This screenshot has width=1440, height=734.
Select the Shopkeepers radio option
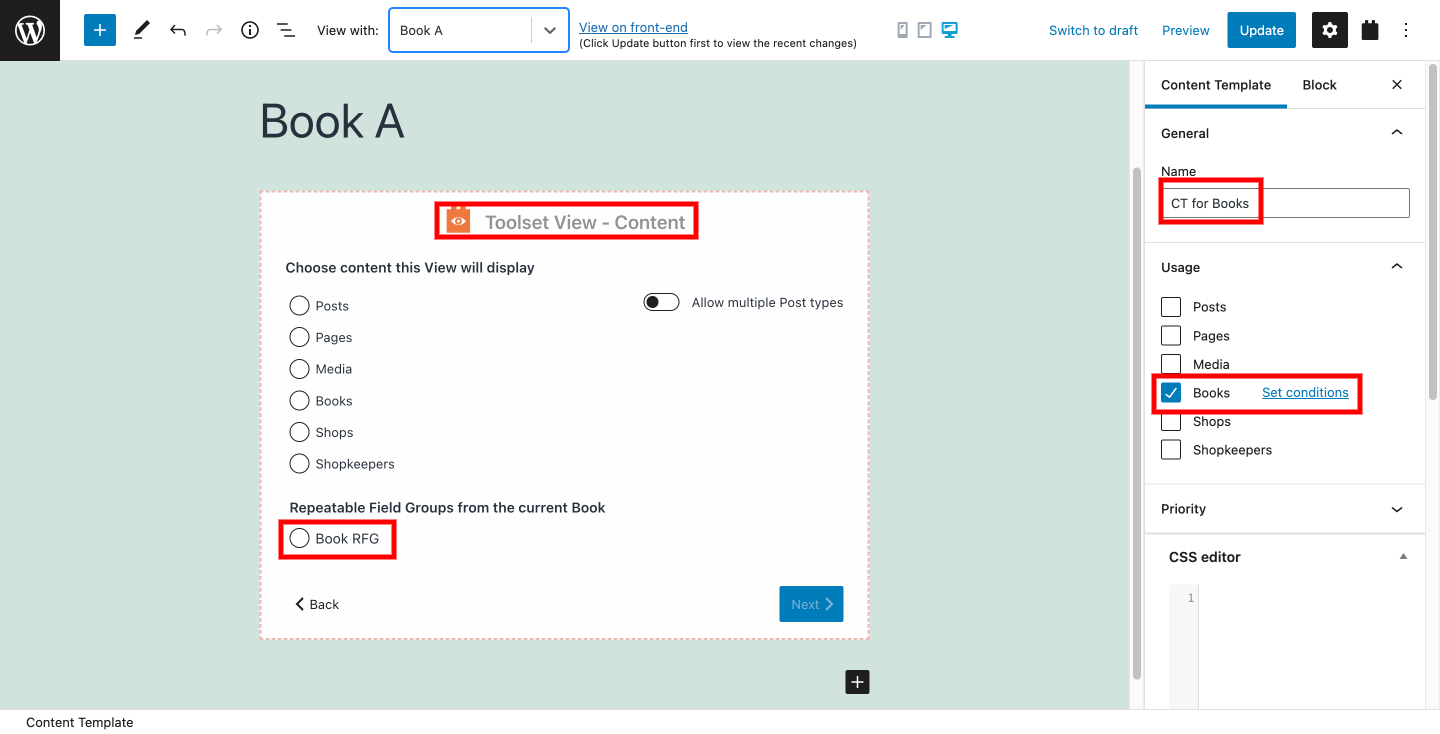tap(299, 464)
